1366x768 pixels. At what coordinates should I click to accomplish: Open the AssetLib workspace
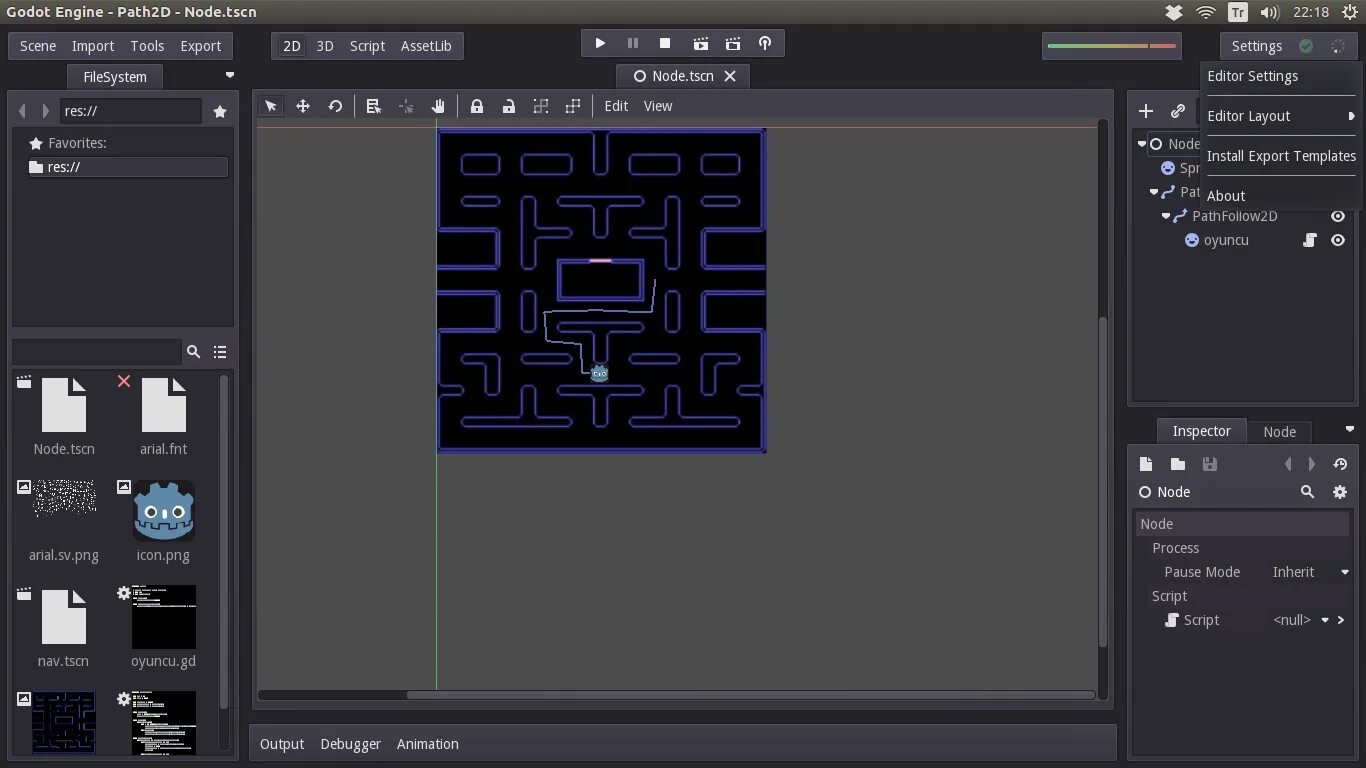pyautogui.click(x=426, y=46)
